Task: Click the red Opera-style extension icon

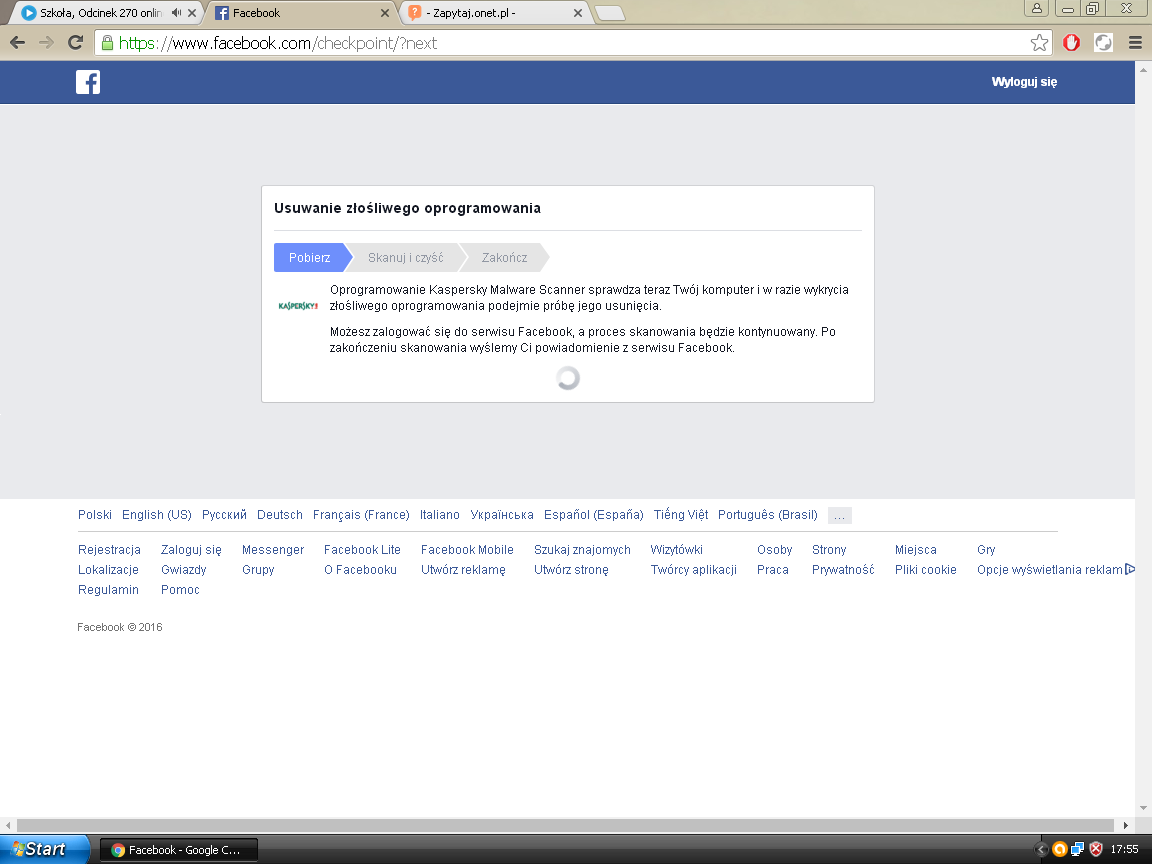Action: click(1071, 43)
